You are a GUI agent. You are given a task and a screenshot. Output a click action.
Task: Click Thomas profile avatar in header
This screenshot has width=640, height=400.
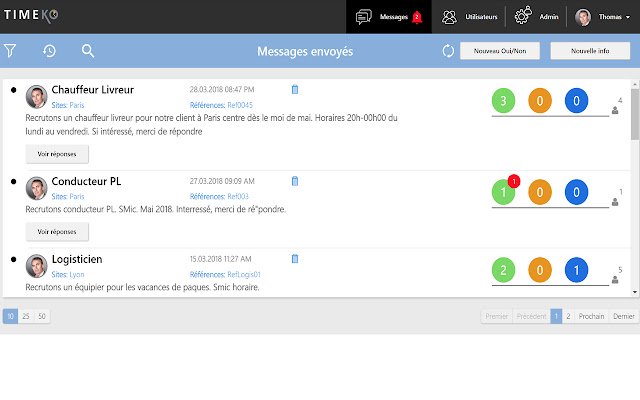click(x=583, y=17)
